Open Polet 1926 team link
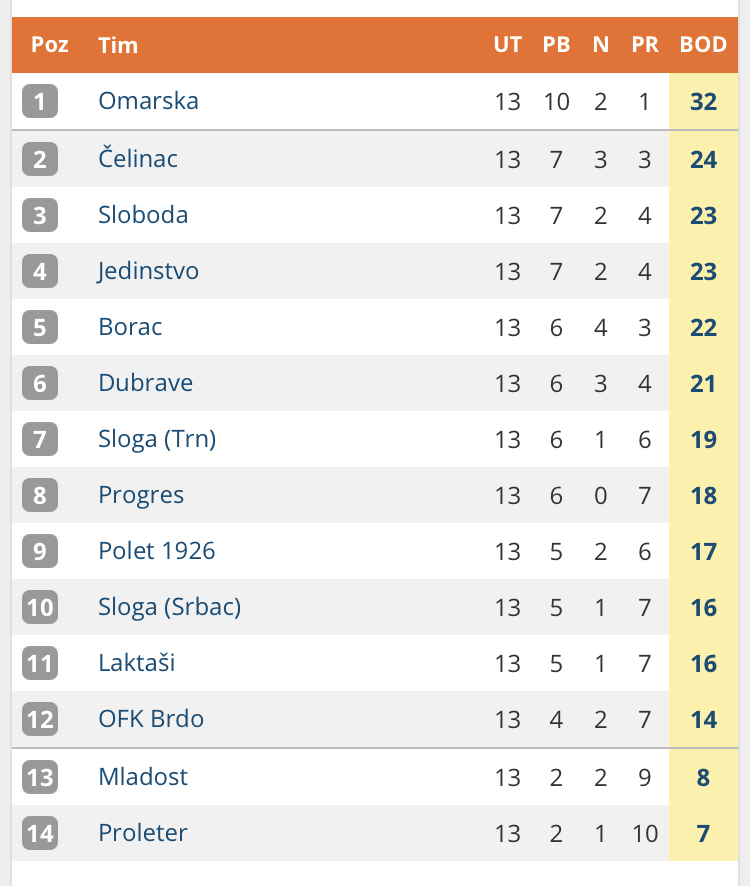This screenshot has width=750, height=886. coord(156,551)
